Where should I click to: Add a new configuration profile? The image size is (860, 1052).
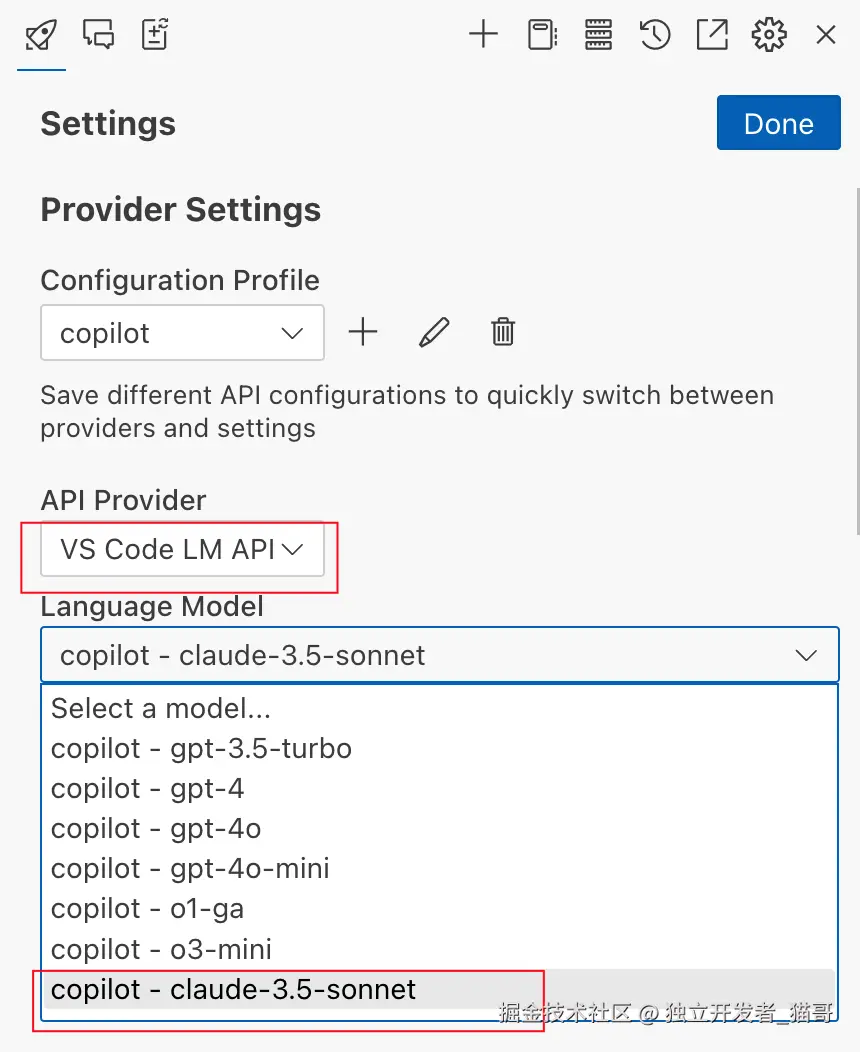tap(363, 332)
